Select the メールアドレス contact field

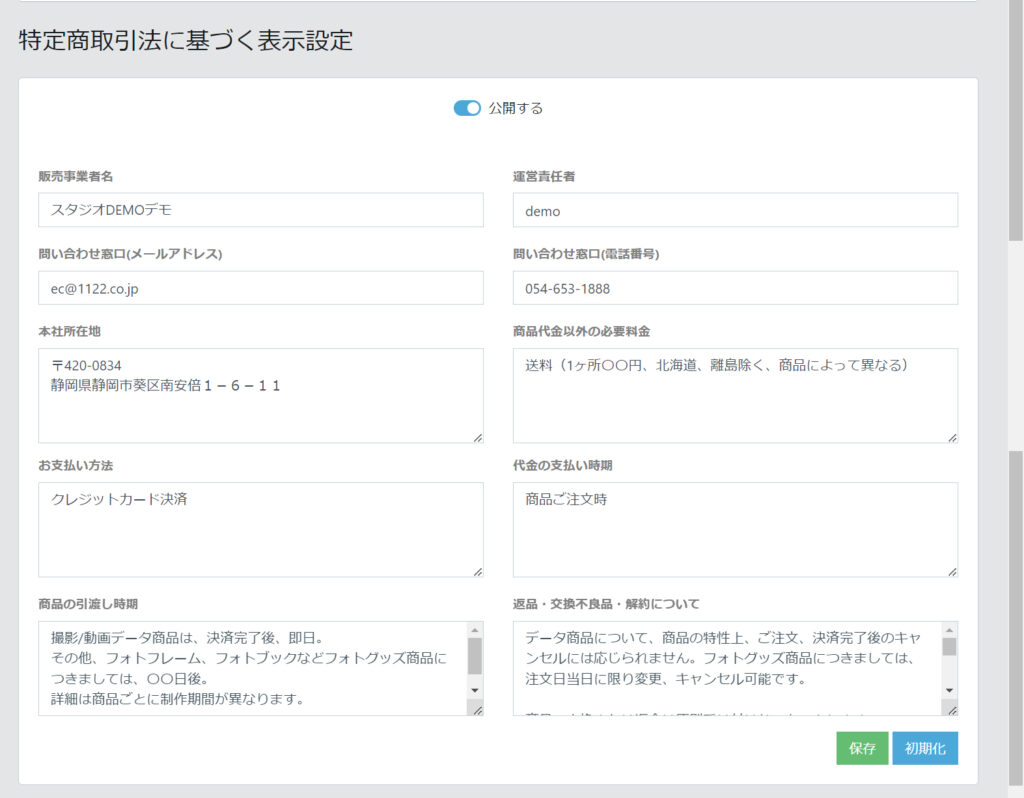[x=260, y=288]
